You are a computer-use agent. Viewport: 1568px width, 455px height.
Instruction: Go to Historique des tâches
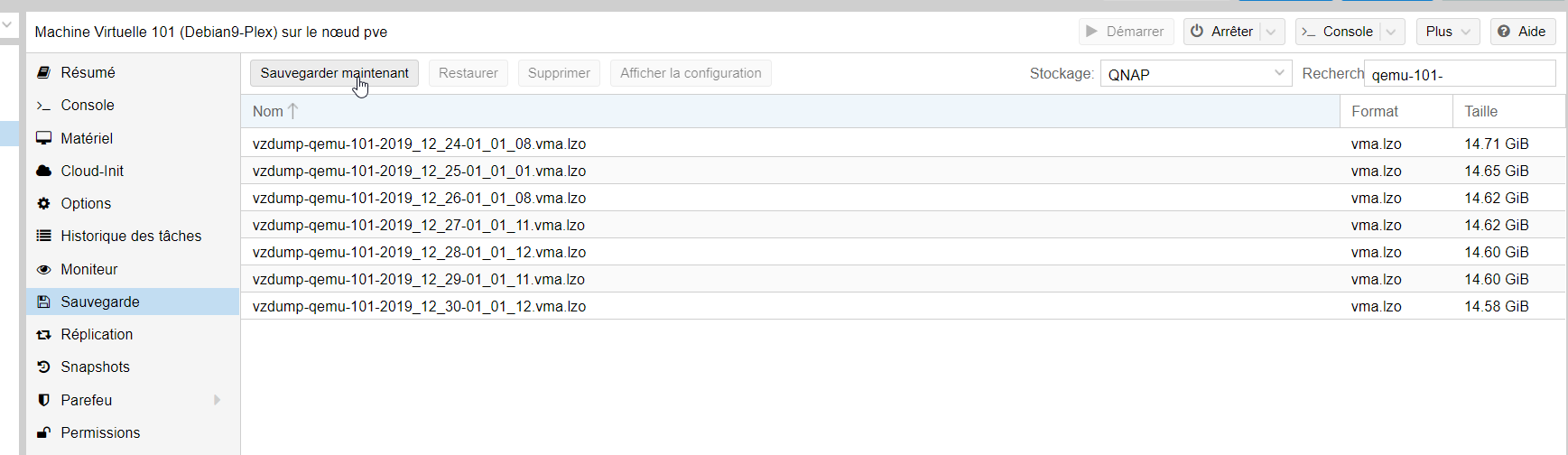pyautogui.click(x=131, y=236)
